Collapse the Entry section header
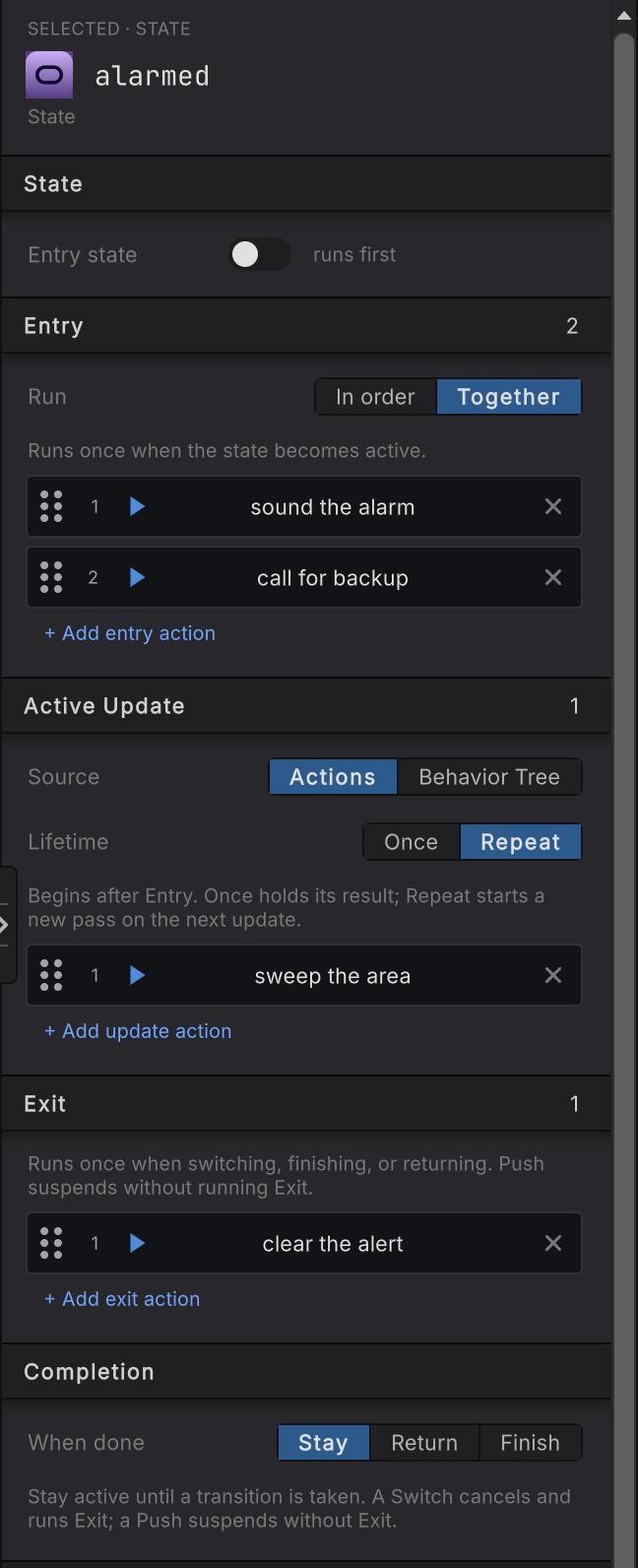 pyautogui.click(x=305, y=326)
